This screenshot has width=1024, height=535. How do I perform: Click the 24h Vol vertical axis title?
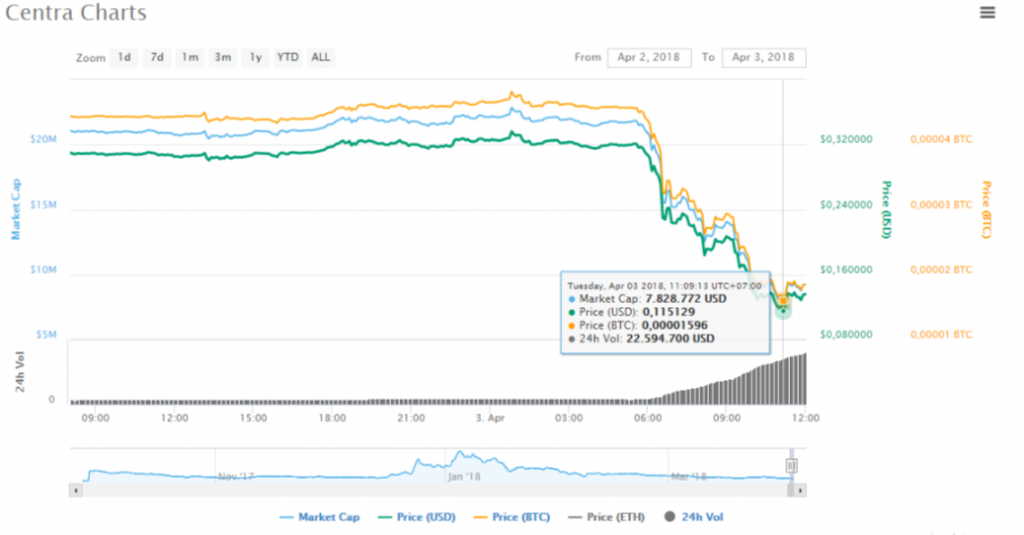point(20,372)
